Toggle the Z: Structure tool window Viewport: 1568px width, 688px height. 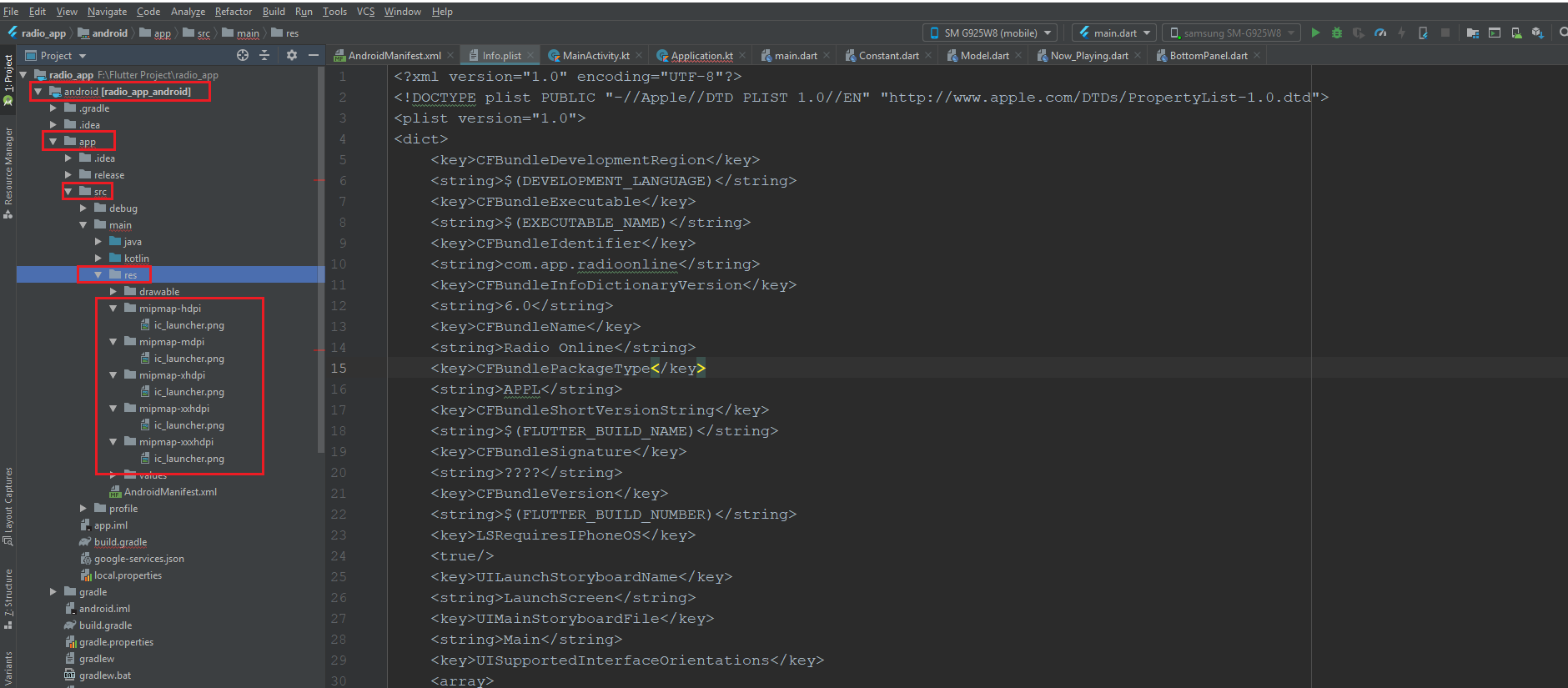coord(8,596)
